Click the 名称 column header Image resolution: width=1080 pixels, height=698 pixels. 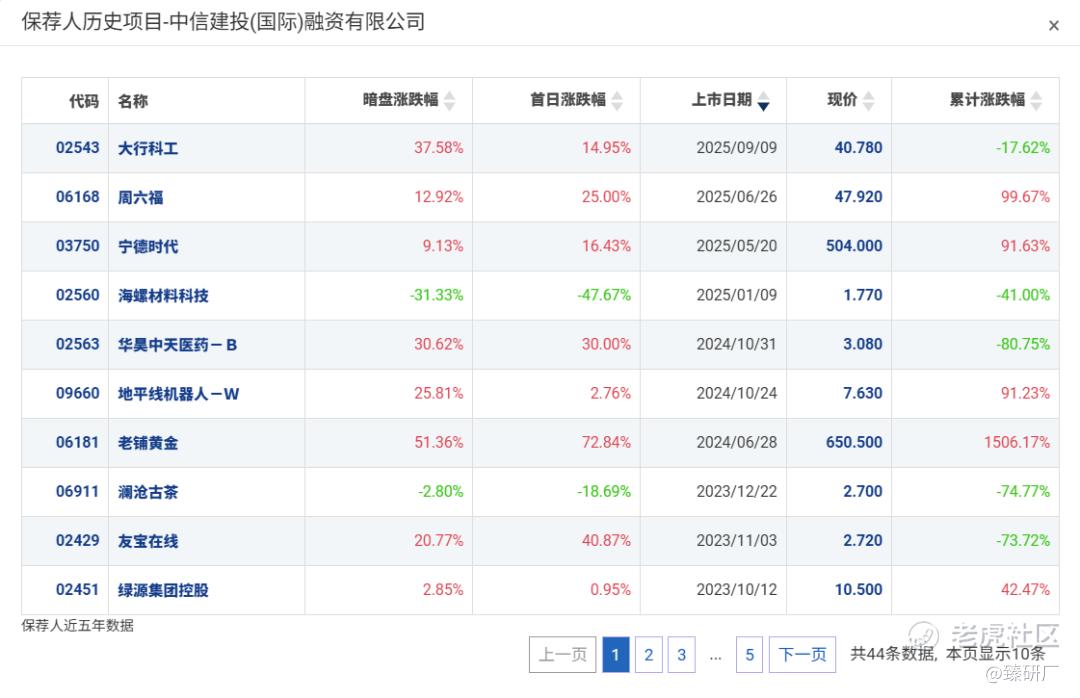(x=133, y=100)
